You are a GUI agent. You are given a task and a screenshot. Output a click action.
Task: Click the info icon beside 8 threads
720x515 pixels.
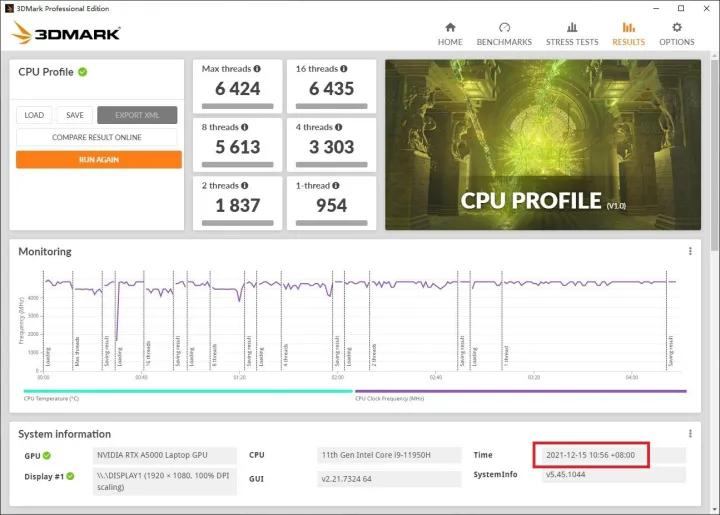coord(244,127)
